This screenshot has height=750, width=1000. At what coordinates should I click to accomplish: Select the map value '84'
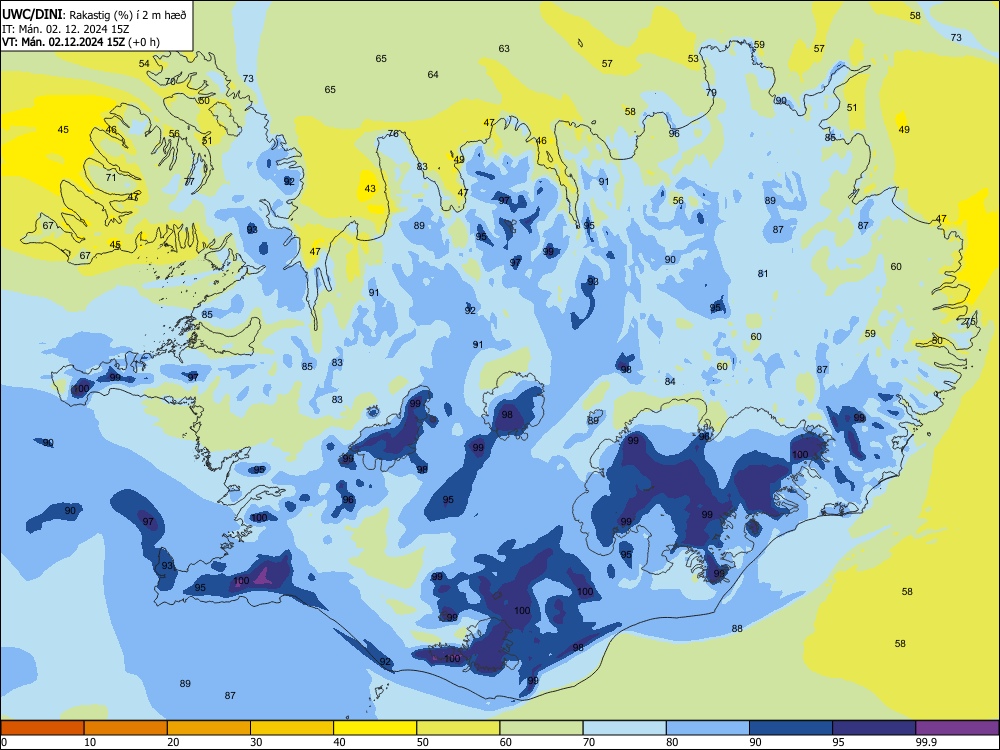tap(670, 381)
